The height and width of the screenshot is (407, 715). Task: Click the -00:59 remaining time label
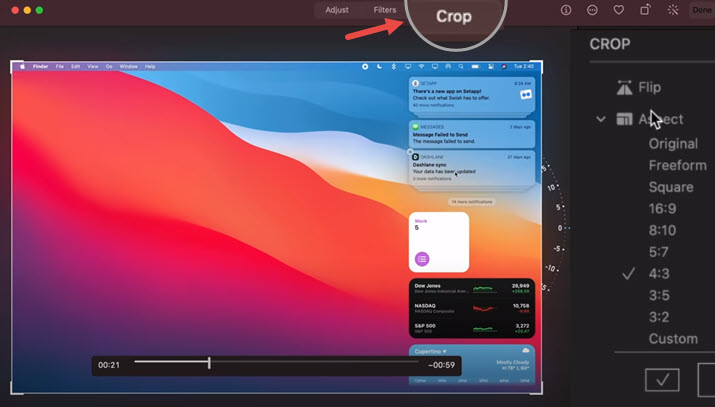tap(441, 365)
